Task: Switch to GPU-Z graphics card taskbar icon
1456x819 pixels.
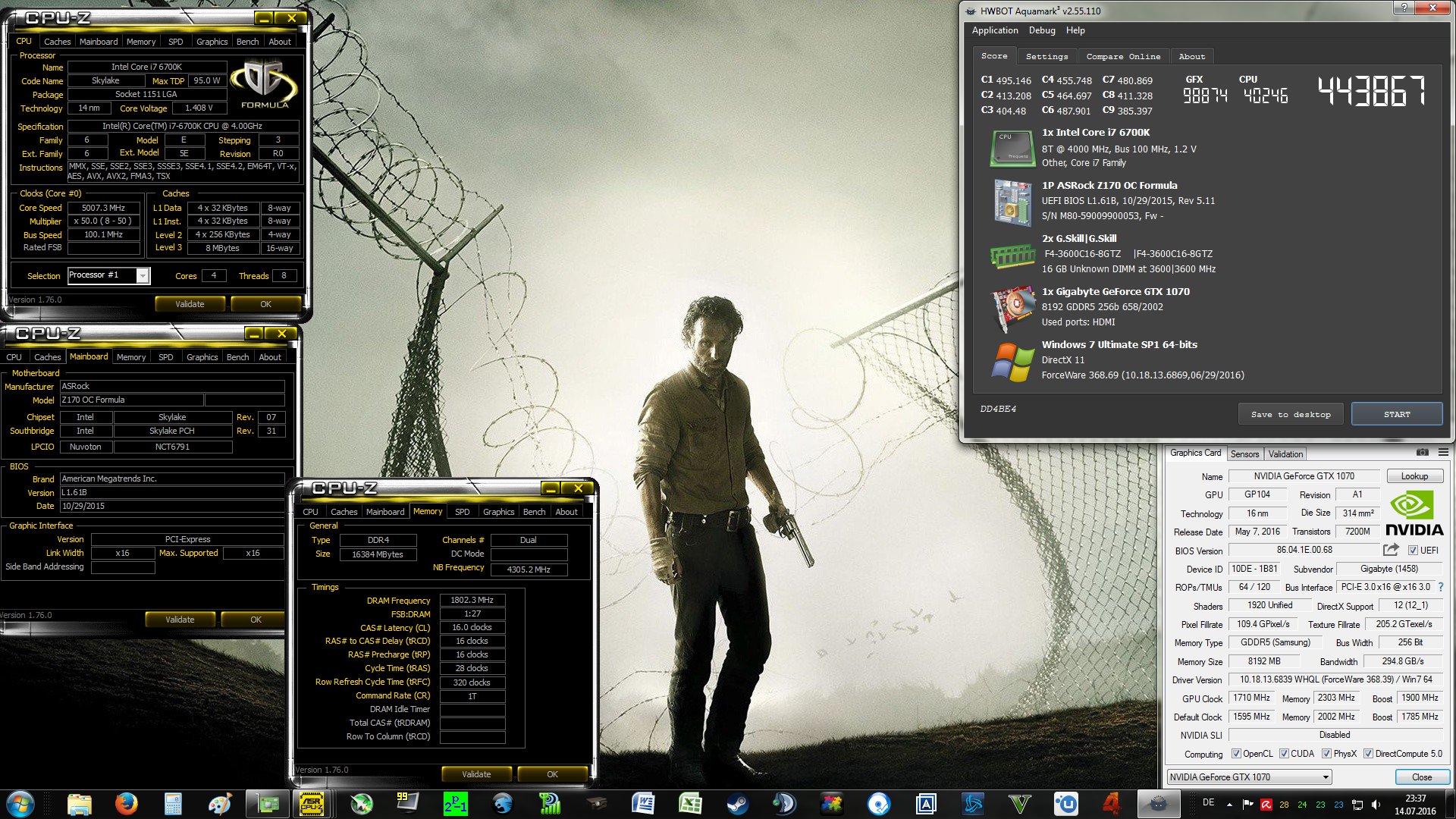Action: click(267, 803)
